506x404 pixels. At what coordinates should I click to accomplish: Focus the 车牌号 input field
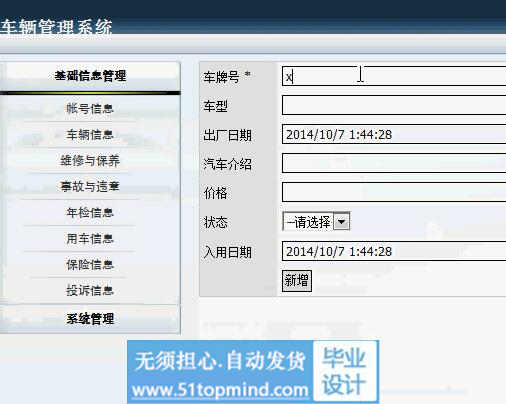point(394,76)
